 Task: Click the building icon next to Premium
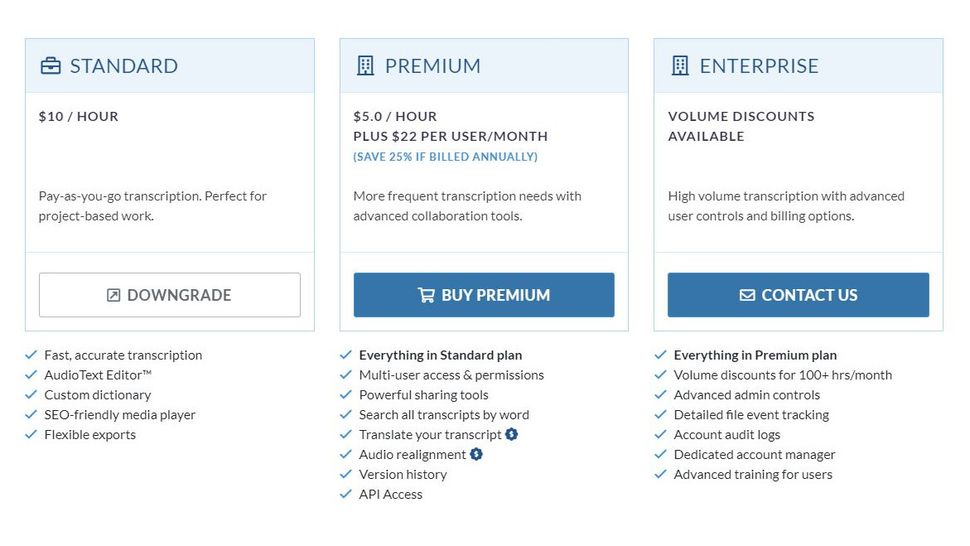365,66
